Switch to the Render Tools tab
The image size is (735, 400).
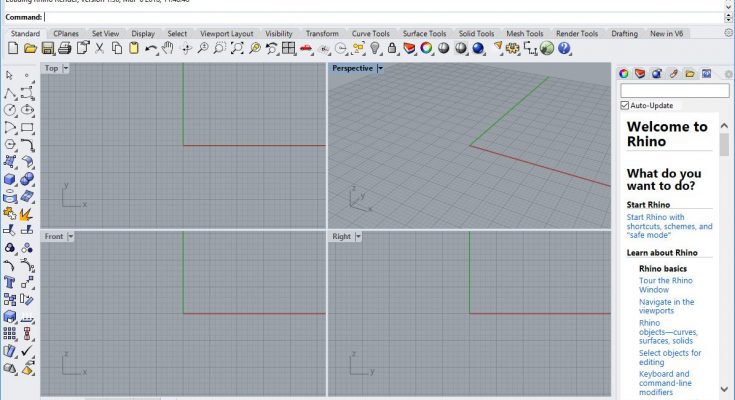(x=577, y=34)
